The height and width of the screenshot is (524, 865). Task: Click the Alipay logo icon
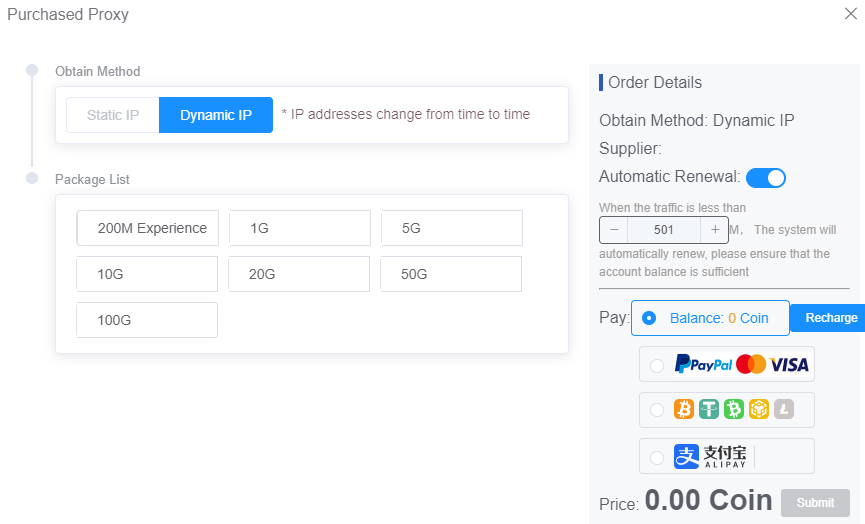[x=710, y=457]
